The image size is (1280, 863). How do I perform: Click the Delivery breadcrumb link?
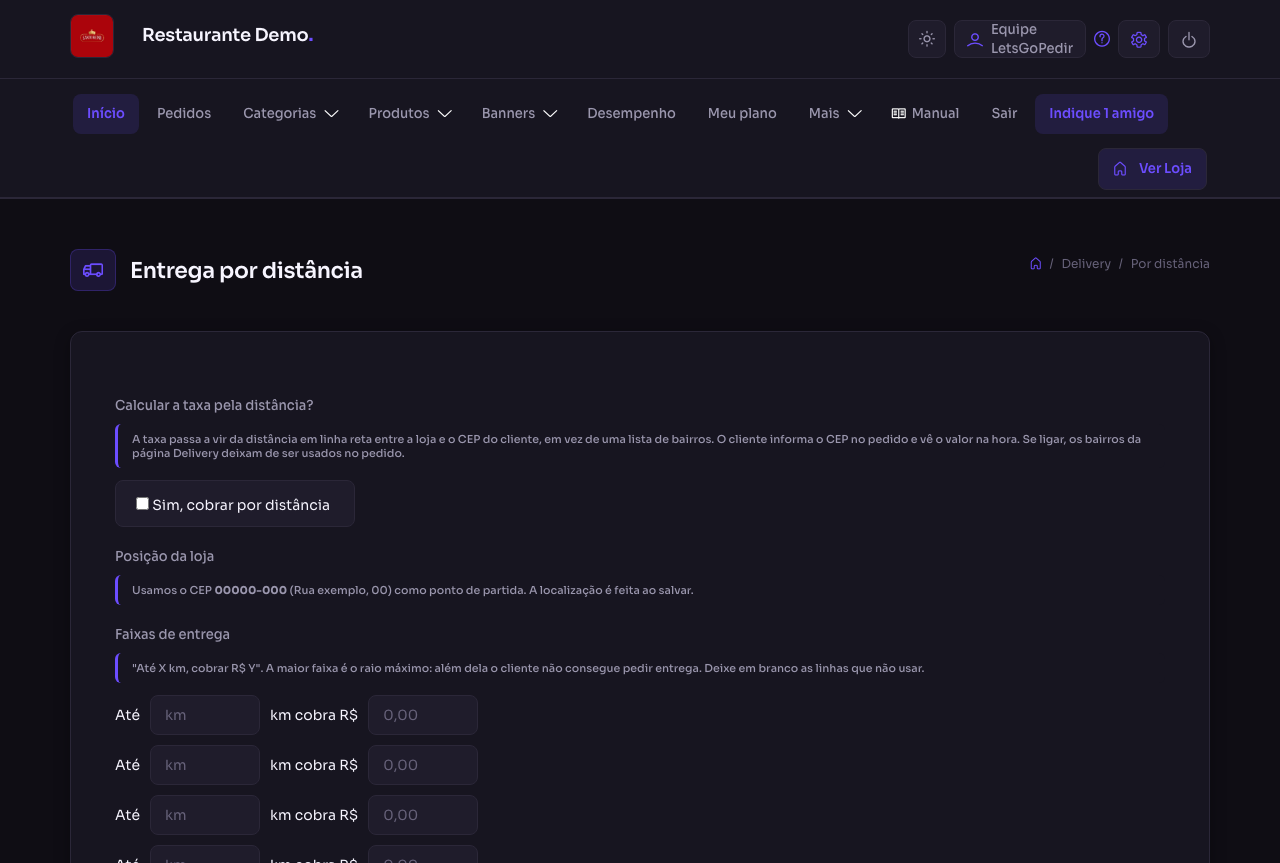[1086, 264]
